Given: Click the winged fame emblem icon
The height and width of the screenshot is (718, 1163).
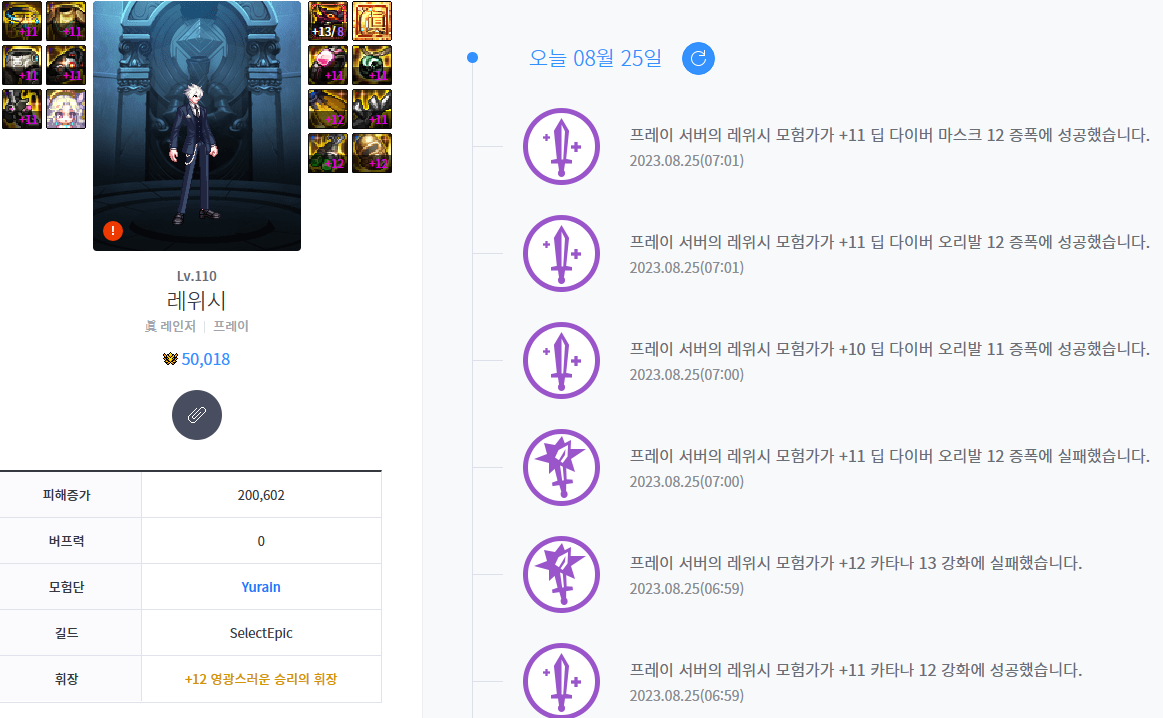Looking at the screenshot, I should tap(171, 359).
